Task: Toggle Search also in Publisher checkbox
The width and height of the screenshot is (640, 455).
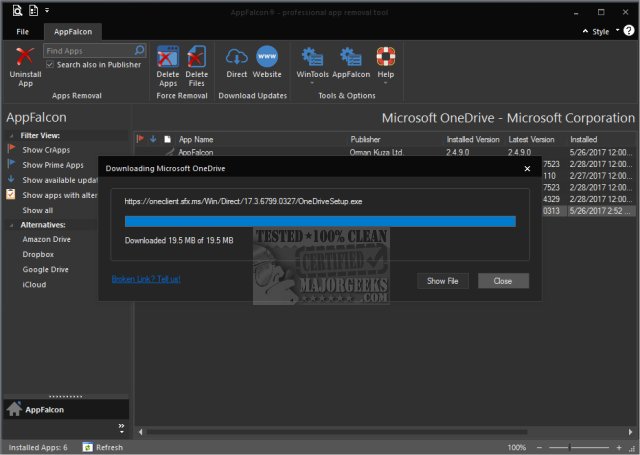Action: (x=51, y=64)
